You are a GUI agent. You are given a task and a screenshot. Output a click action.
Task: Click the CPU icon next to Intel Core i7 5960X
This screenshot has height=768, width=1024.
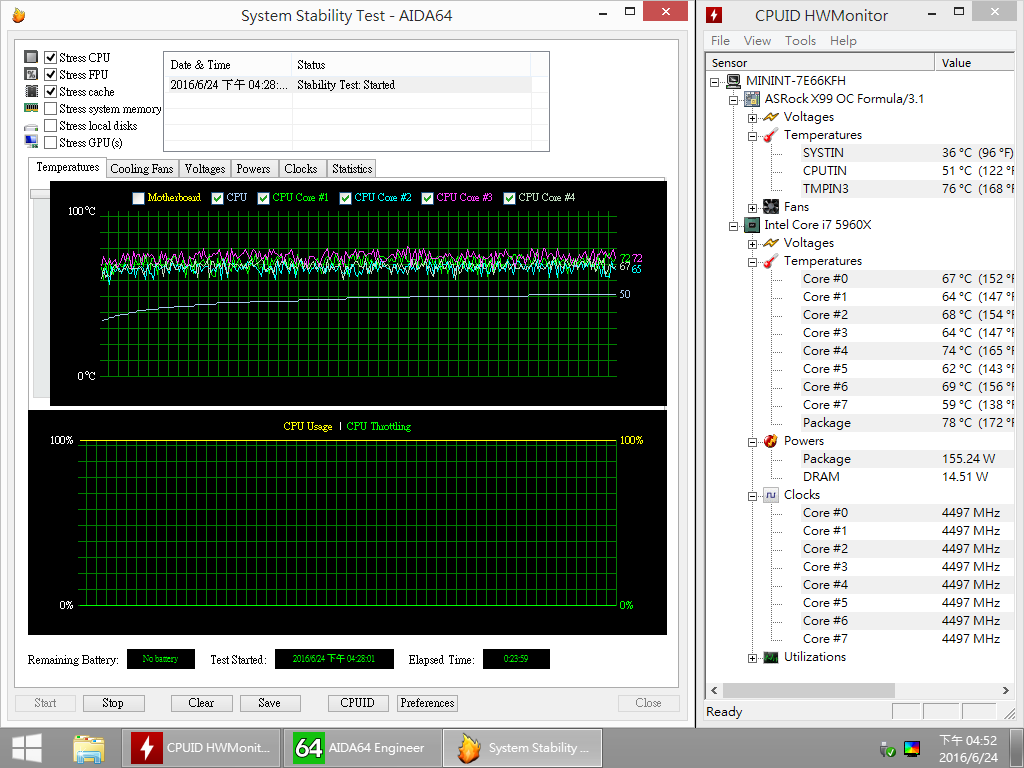pyautogui.click(x=752, y=225)
